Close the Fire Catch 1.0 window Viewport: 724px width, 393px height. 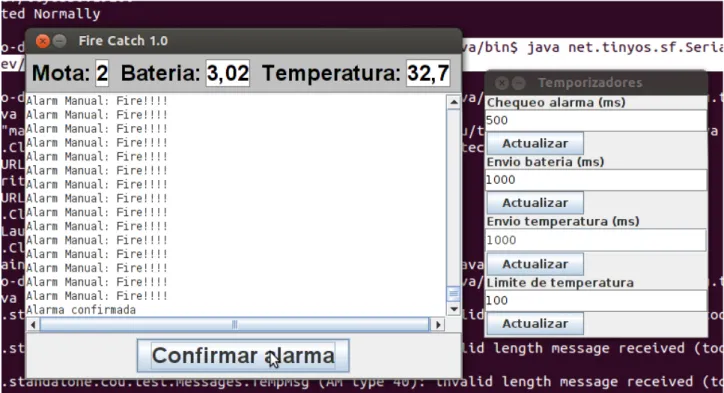pyautogui.click(x=42, y=41)
